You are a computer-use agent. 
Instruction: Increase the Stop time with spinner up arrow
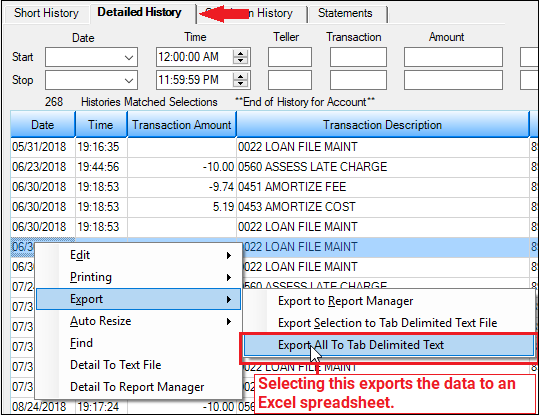coord(240,76)
